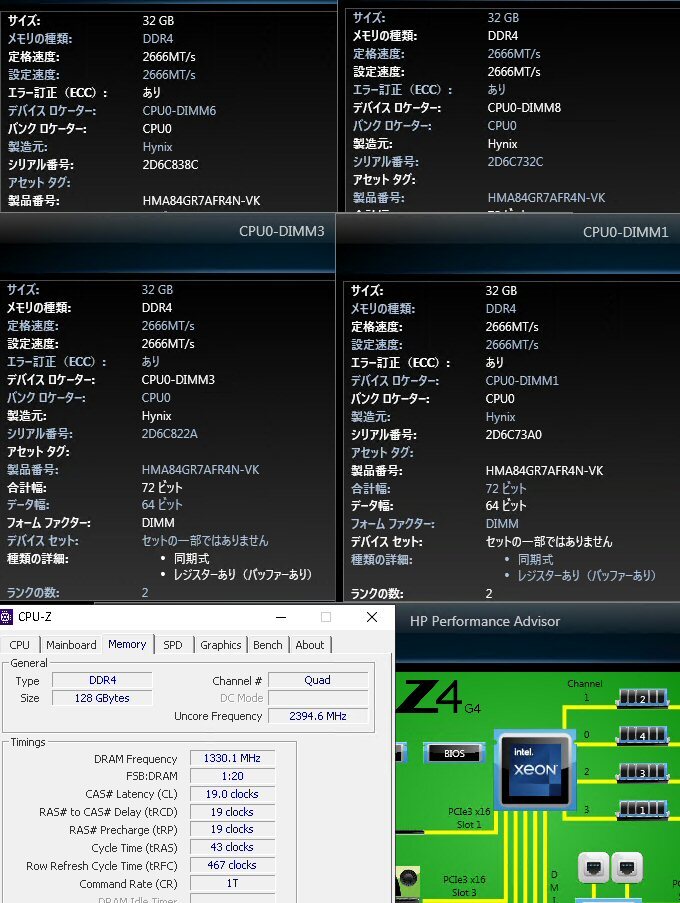Click the empty DC Mode field
This screenshot has width=680, height=903.
[x=318, y=698]
